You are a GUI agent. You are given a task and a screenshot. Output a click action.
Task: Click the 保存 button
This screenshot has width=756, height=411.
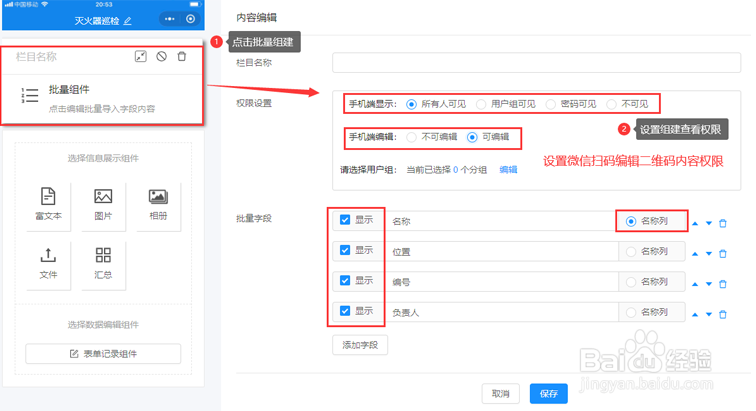(549, 394)
